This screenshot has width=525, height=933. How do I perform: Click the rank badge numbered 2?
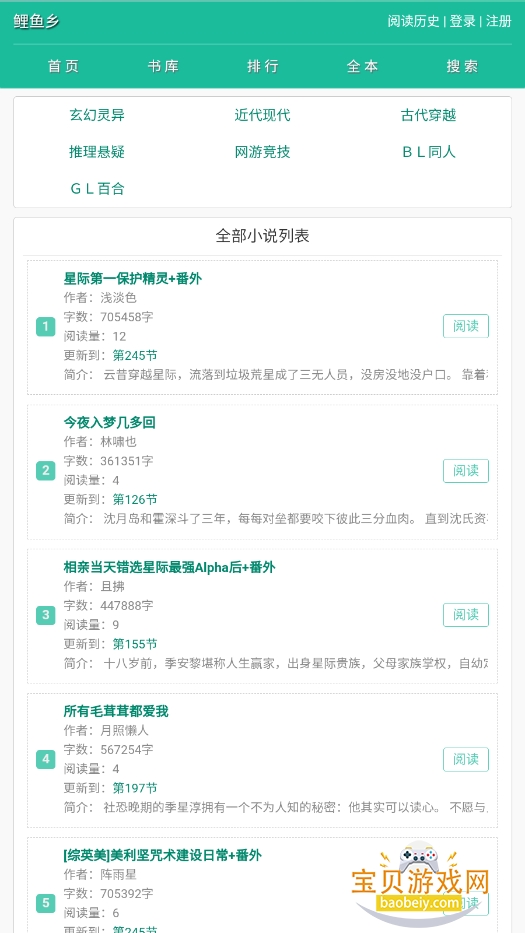point(45,471)
